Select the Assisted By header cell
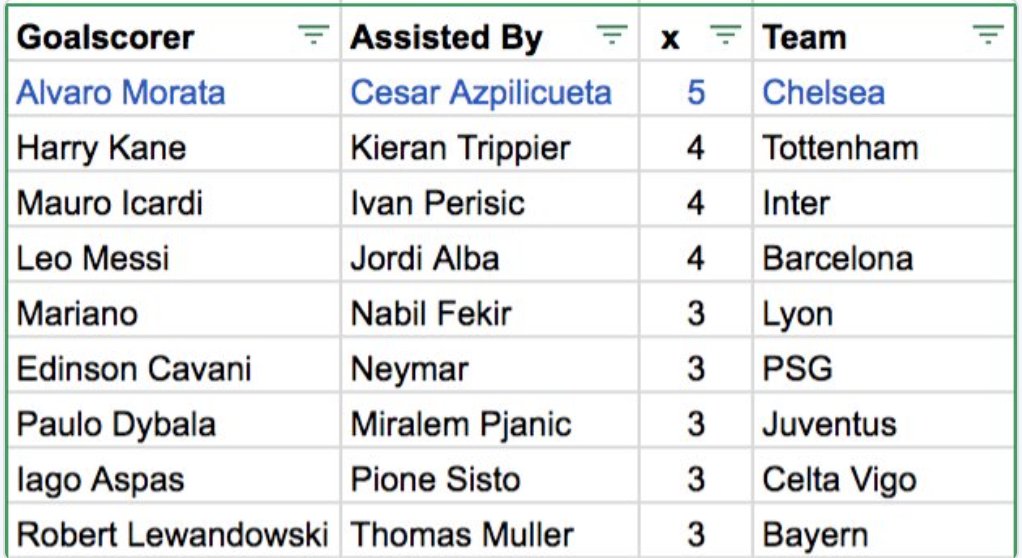 pos(490,37)
